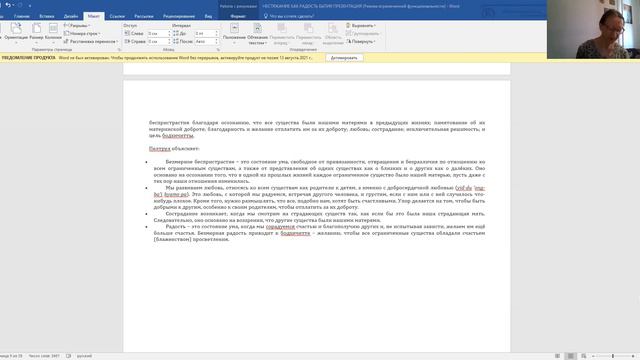This screenshot has width=640, height=360.
Task: Open Selection Pane (Область выделения)
Action: point(333,33)
